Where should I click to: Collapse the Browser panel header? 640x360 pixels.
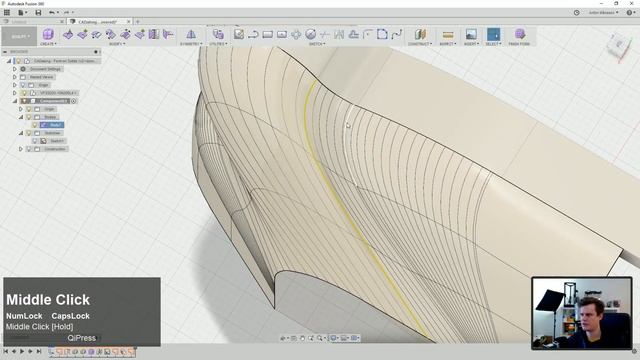5,52
